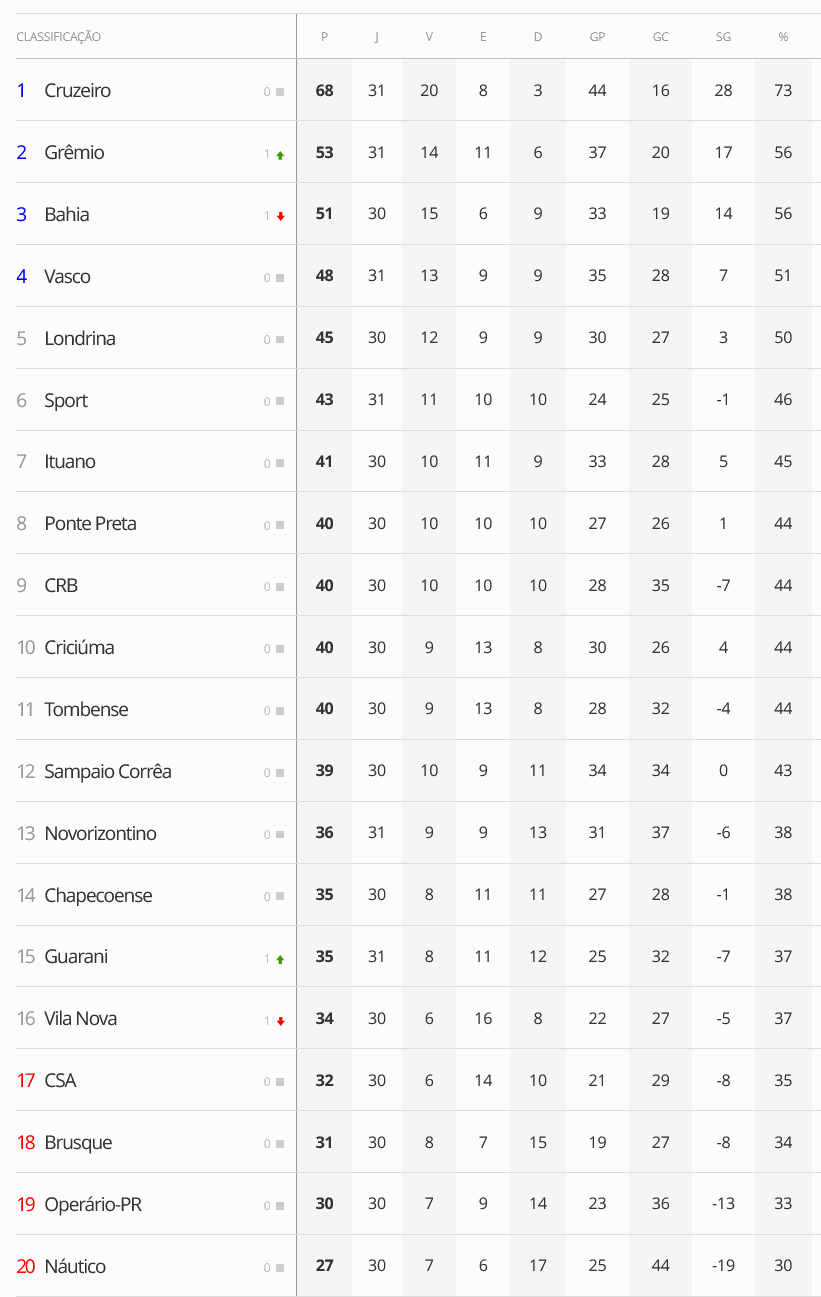Open the Operário-PR team page
Screen dimensions: 821x1297
point(93,1205)
